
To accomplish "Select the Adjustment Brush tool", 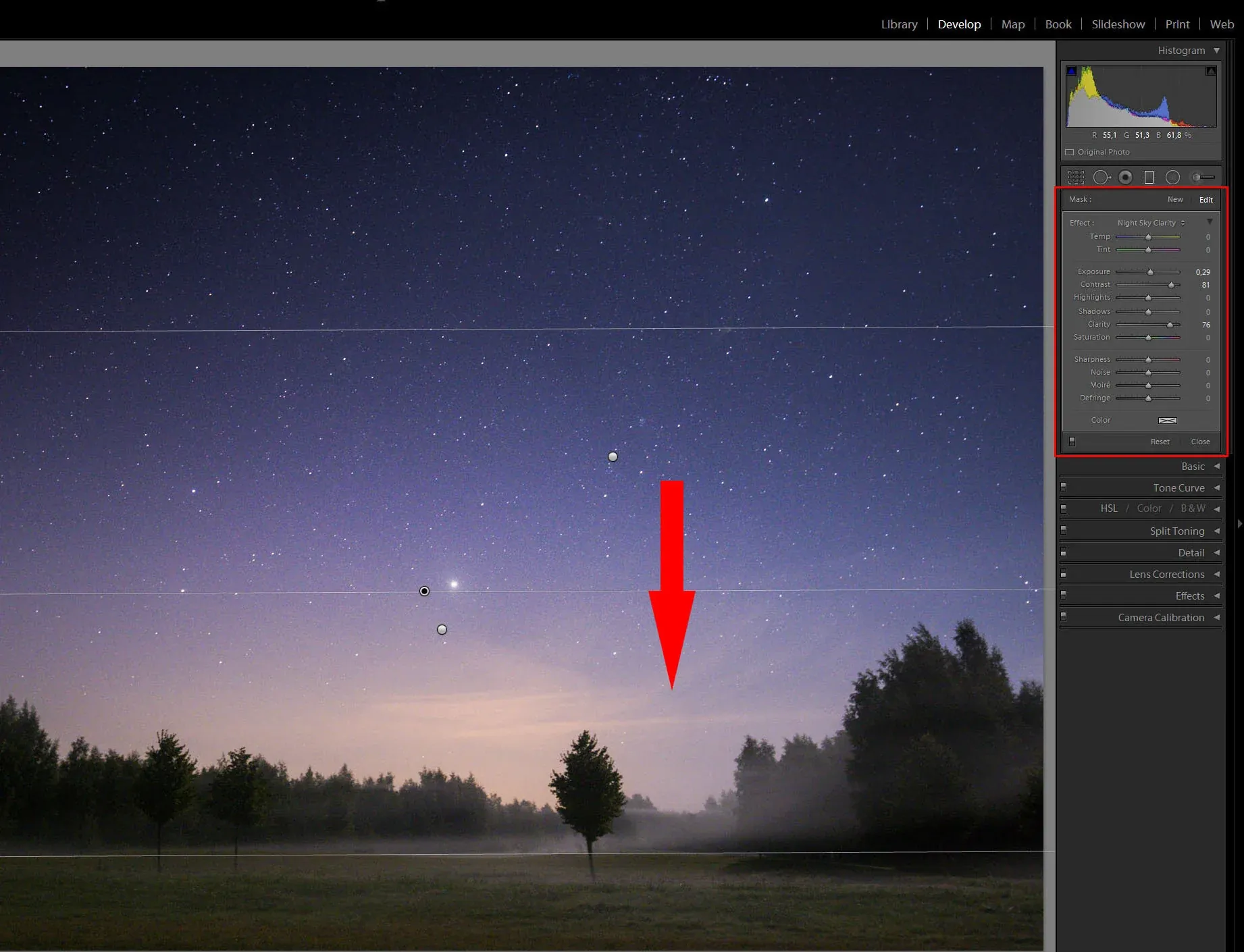I will (x=1197, y=177).
